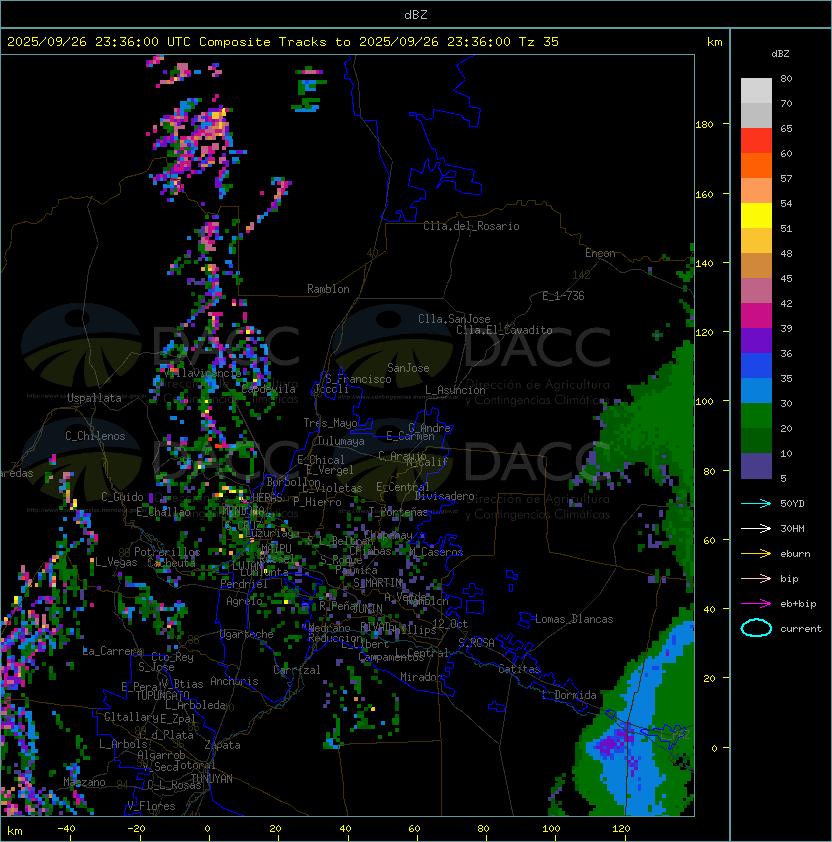This screenshot has height=842, width=832.
Task: Click the 'Zapata' map label
Action: pos(222,745)
